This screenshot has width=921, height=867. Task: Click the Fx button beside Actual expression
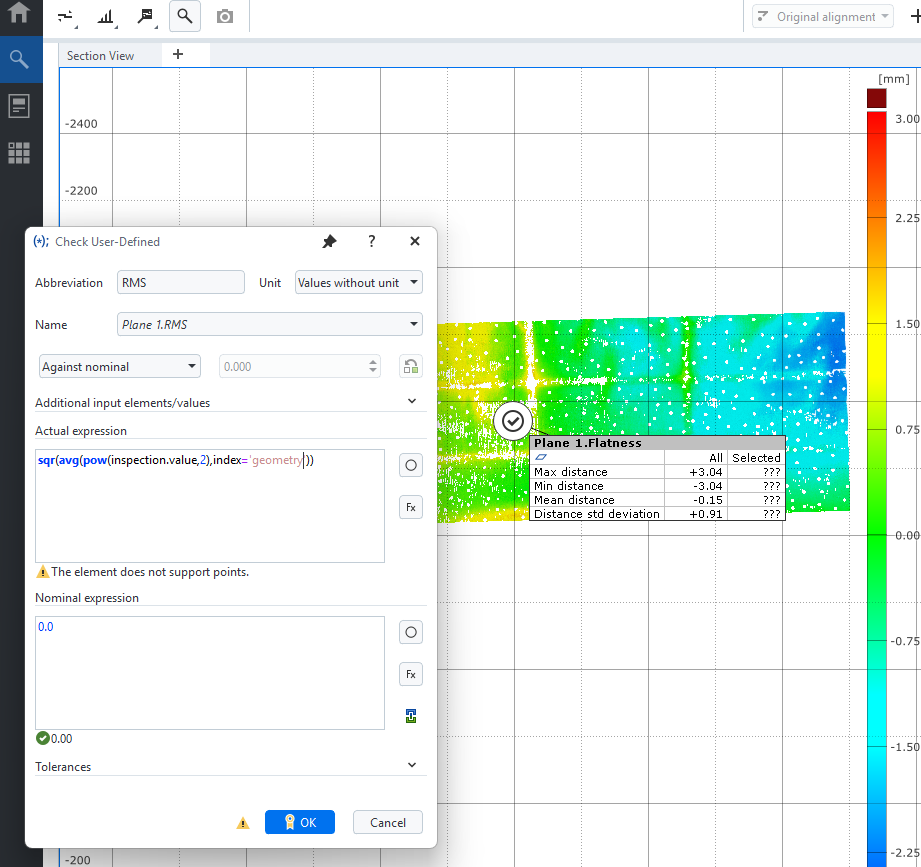[411, 508]
